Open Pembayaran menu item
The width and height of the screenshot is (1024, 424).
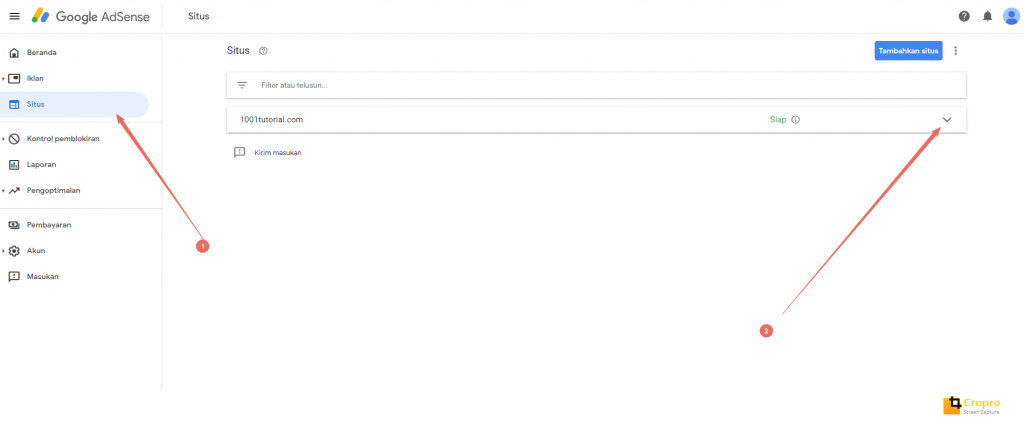(49, 225)
